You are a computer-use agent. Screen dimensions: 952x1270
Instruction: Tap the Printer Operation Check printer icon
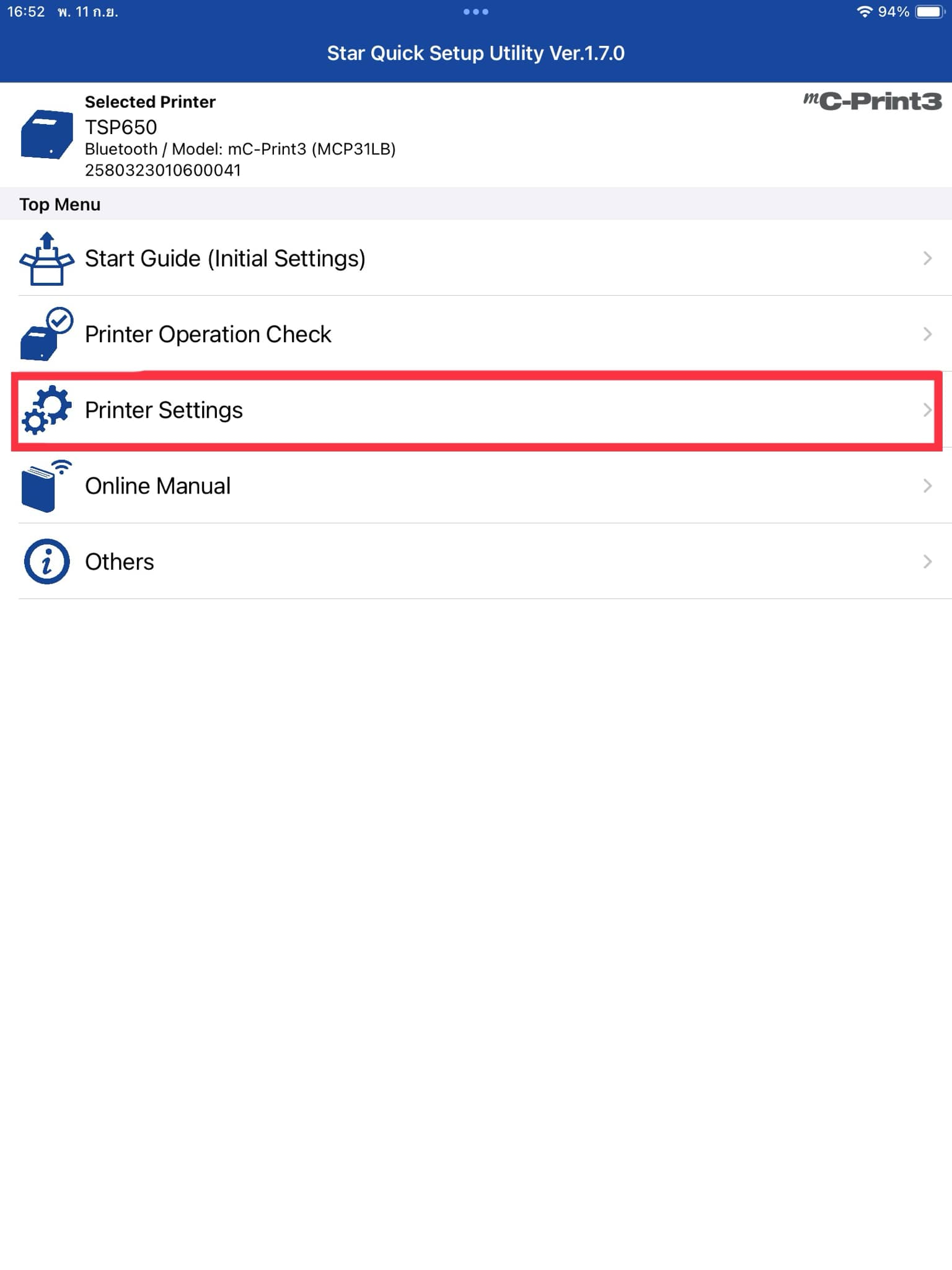pos(46,334)
